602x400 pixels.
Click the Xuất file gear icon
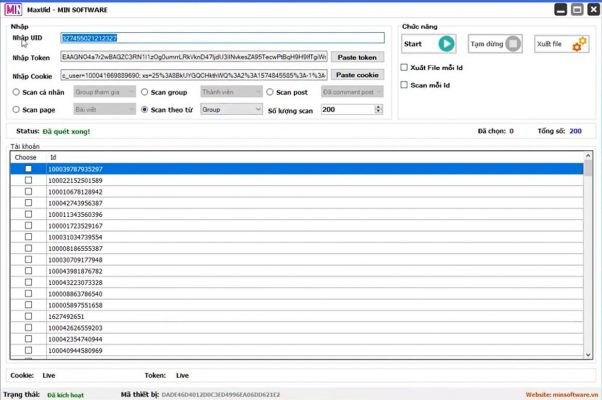577,44
